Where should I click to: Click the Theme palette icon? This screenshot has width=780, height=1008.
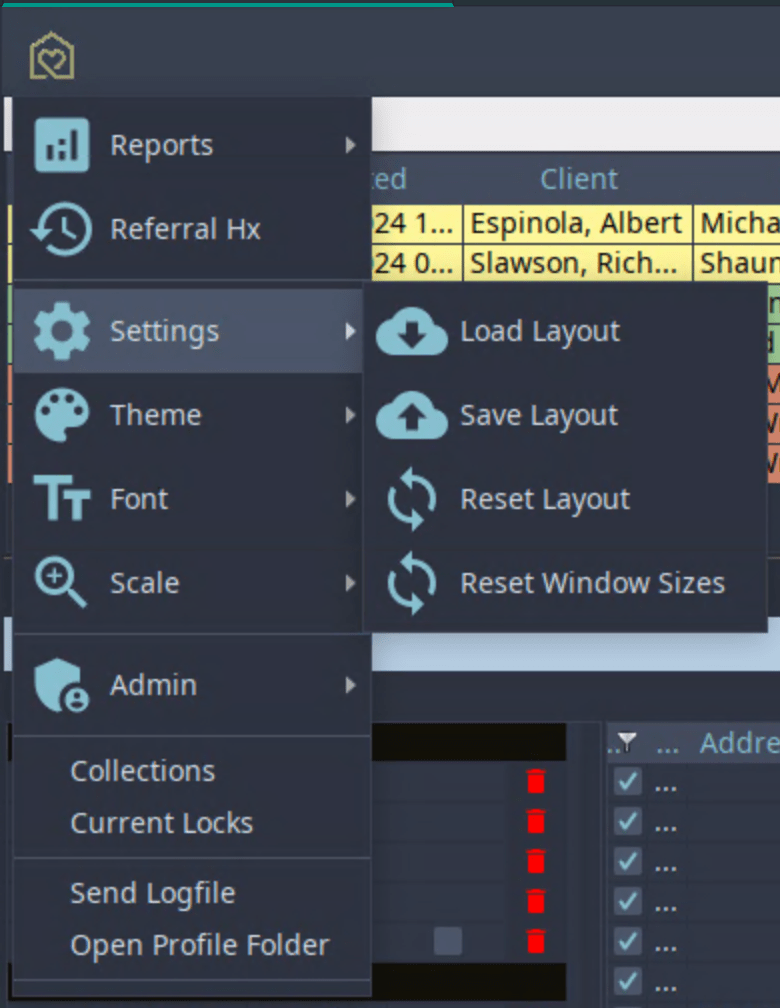[x=62, y=415]
